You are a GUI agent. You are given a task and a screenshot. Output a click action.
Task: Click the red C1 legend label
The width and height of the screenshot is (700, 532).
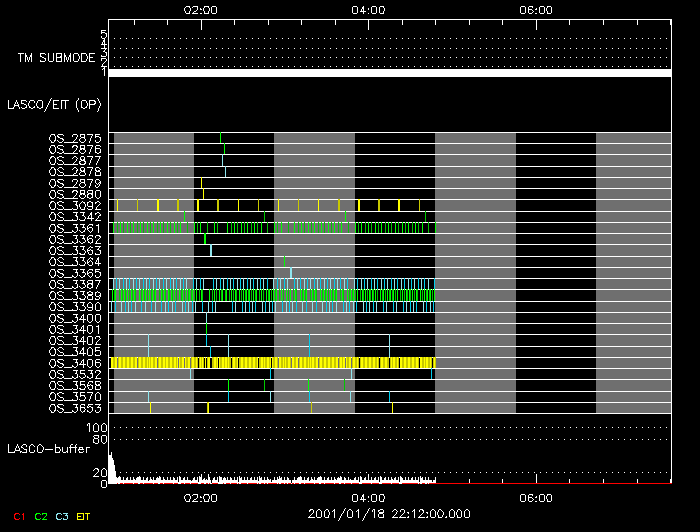[17, 517]
